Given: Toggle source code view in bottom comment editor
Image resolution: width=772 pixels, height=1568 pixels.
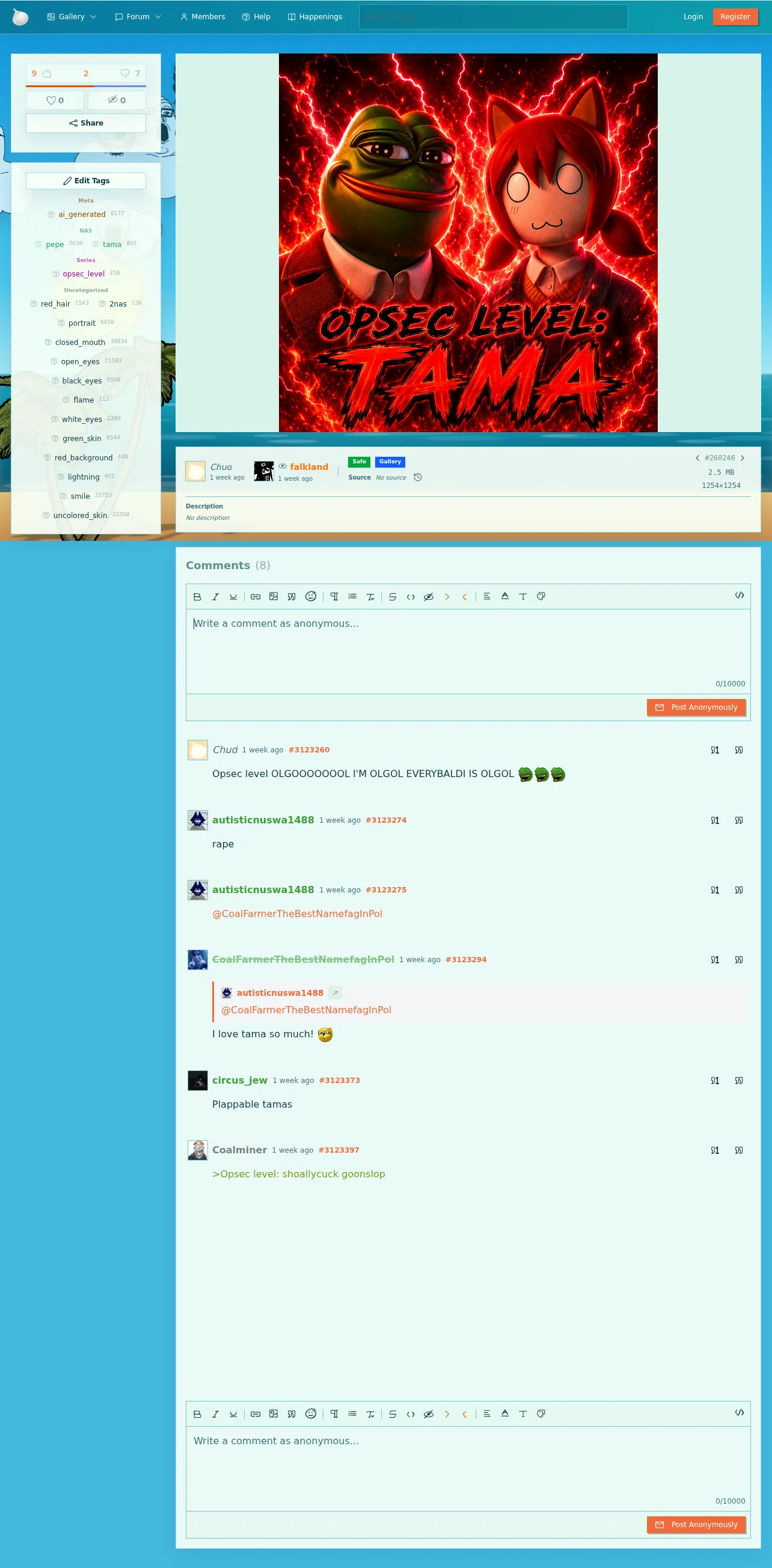Looking at the screenshot, I should pyautogui.click(x=739, y=1413).
